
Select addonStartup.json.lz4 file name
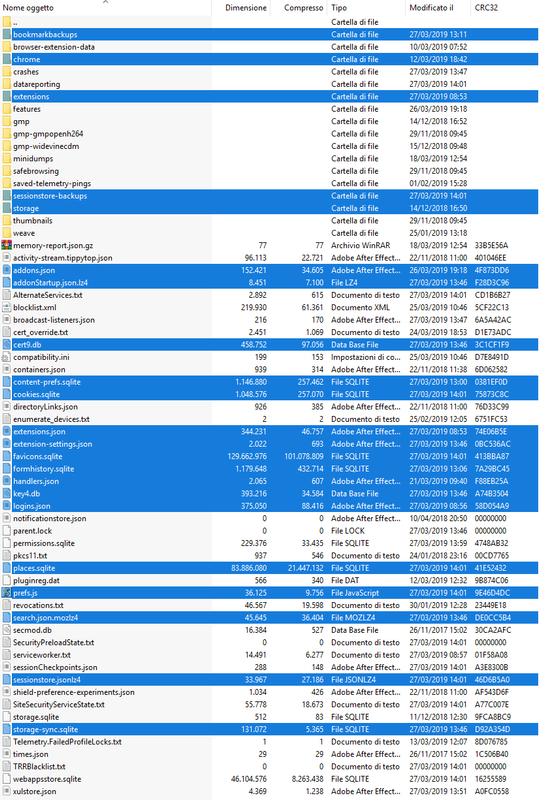51,283
